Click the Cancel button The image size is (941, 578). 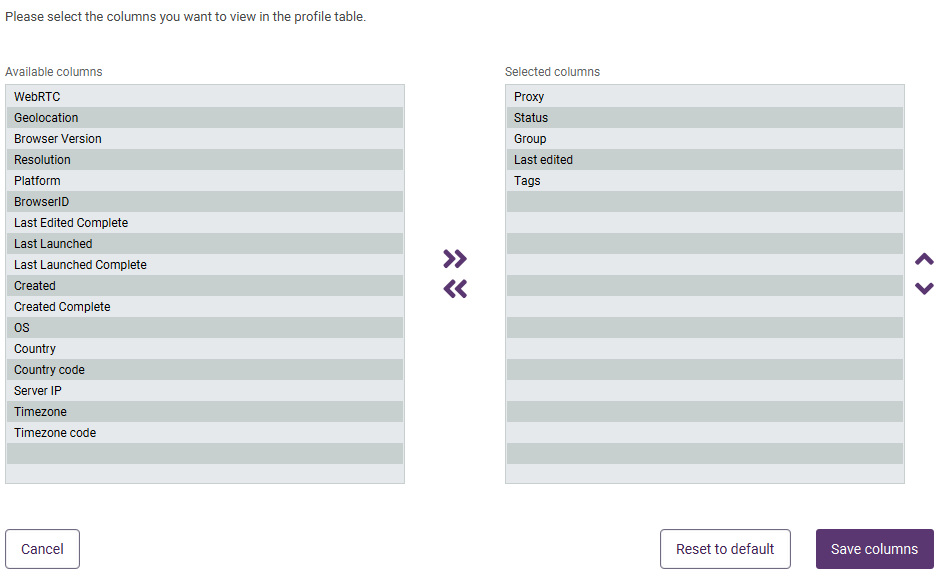43,549
